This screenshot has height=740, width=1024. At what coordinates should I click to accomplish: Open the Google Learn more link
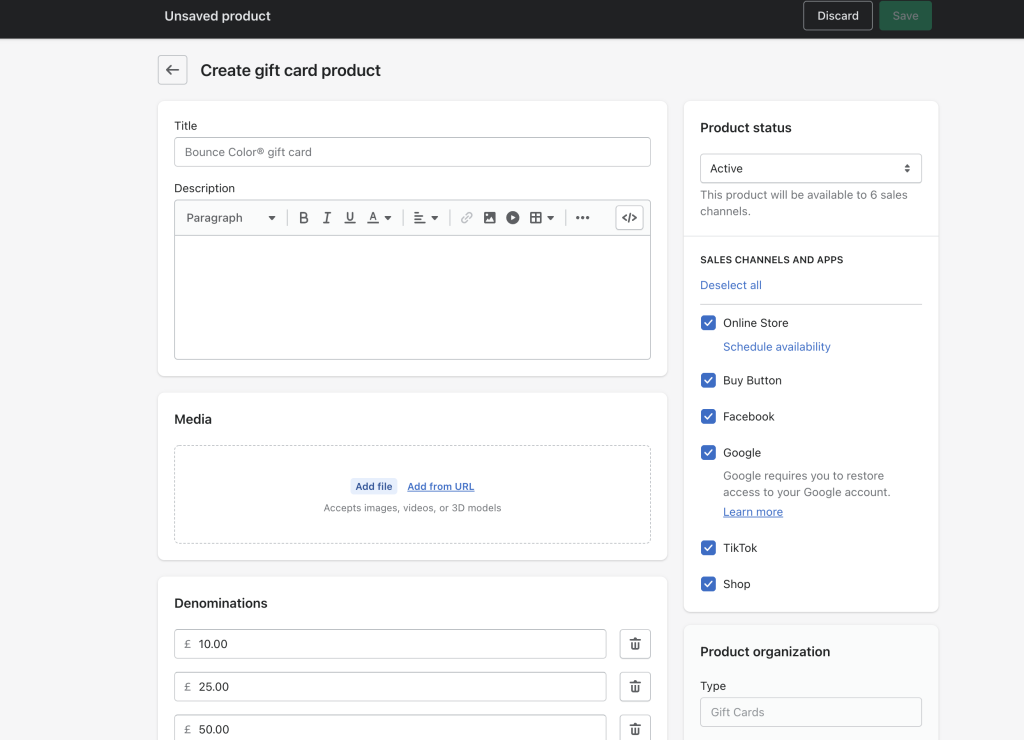753,512
